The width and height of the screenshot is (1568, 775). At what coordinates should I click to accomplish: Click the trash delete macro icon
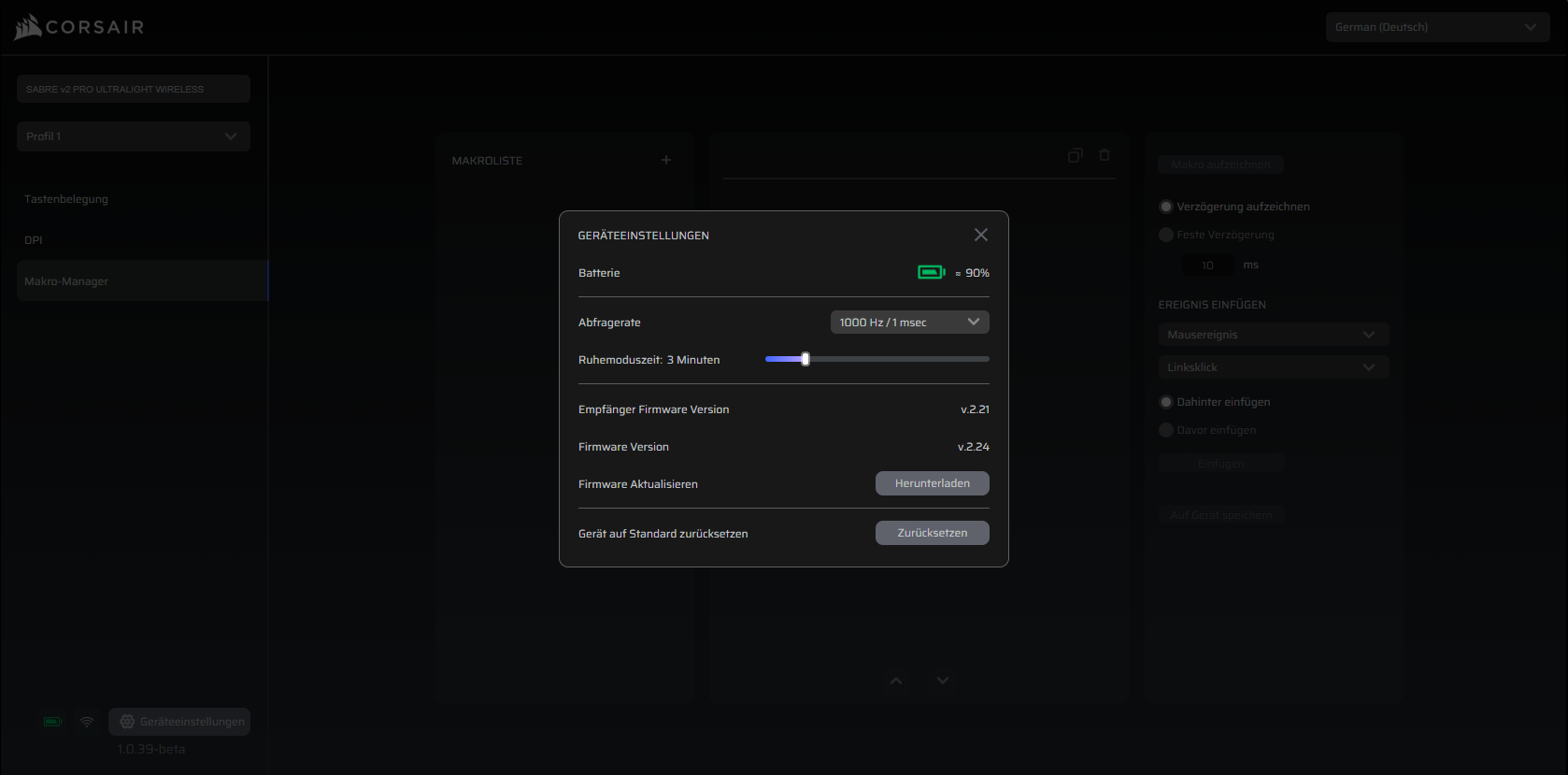point(1105,155)
